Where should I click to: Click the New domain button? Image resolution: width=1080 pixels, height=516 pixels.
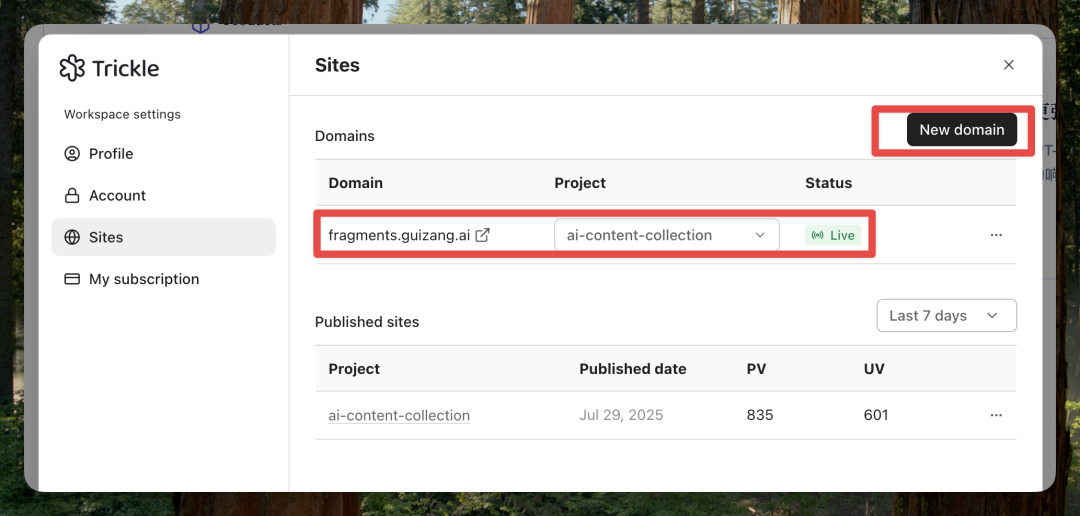[x=962, y=130]
